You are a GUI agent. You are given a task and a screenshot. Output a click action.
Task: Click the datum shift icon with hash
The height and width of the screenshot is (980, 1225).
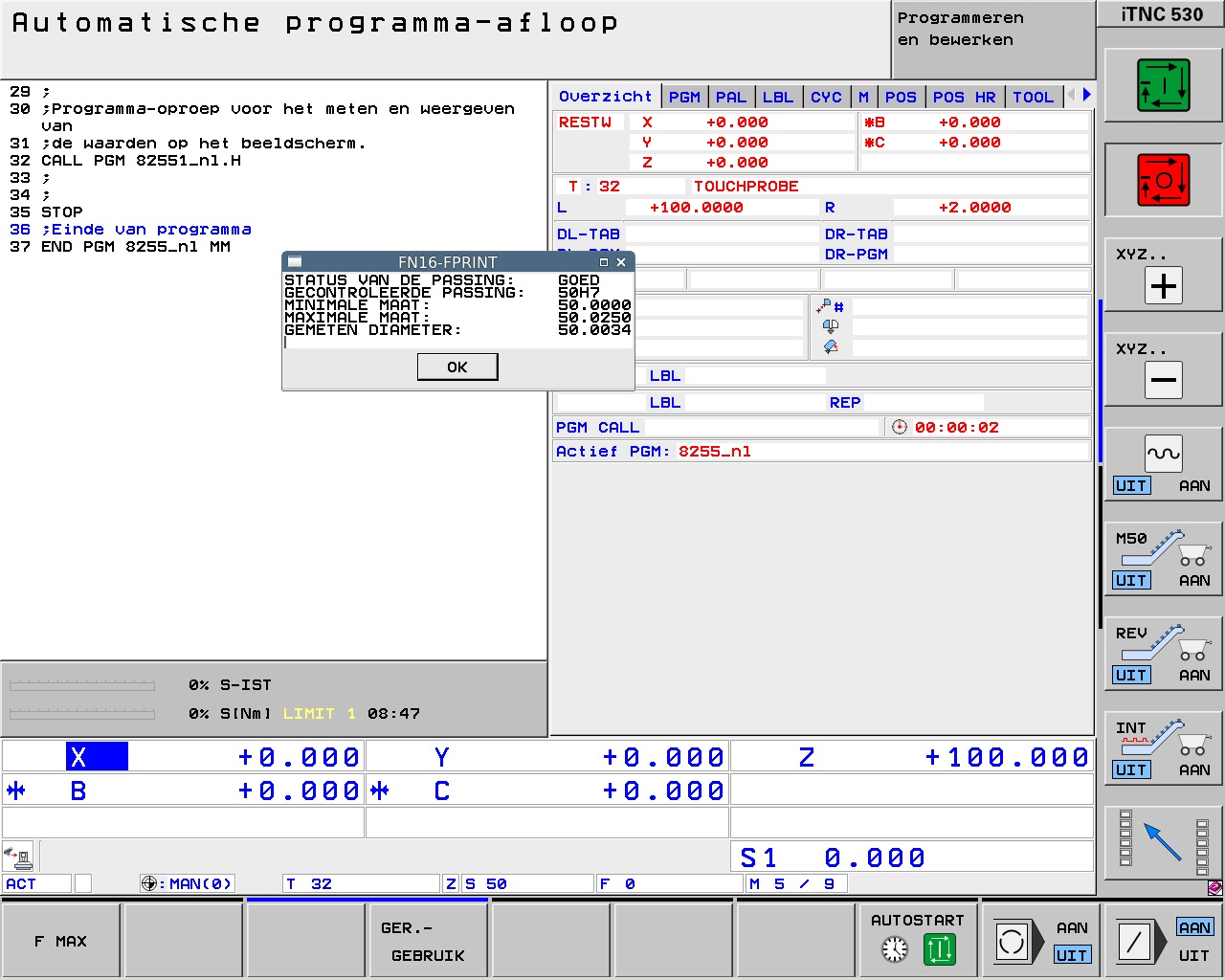coord(830,307)
